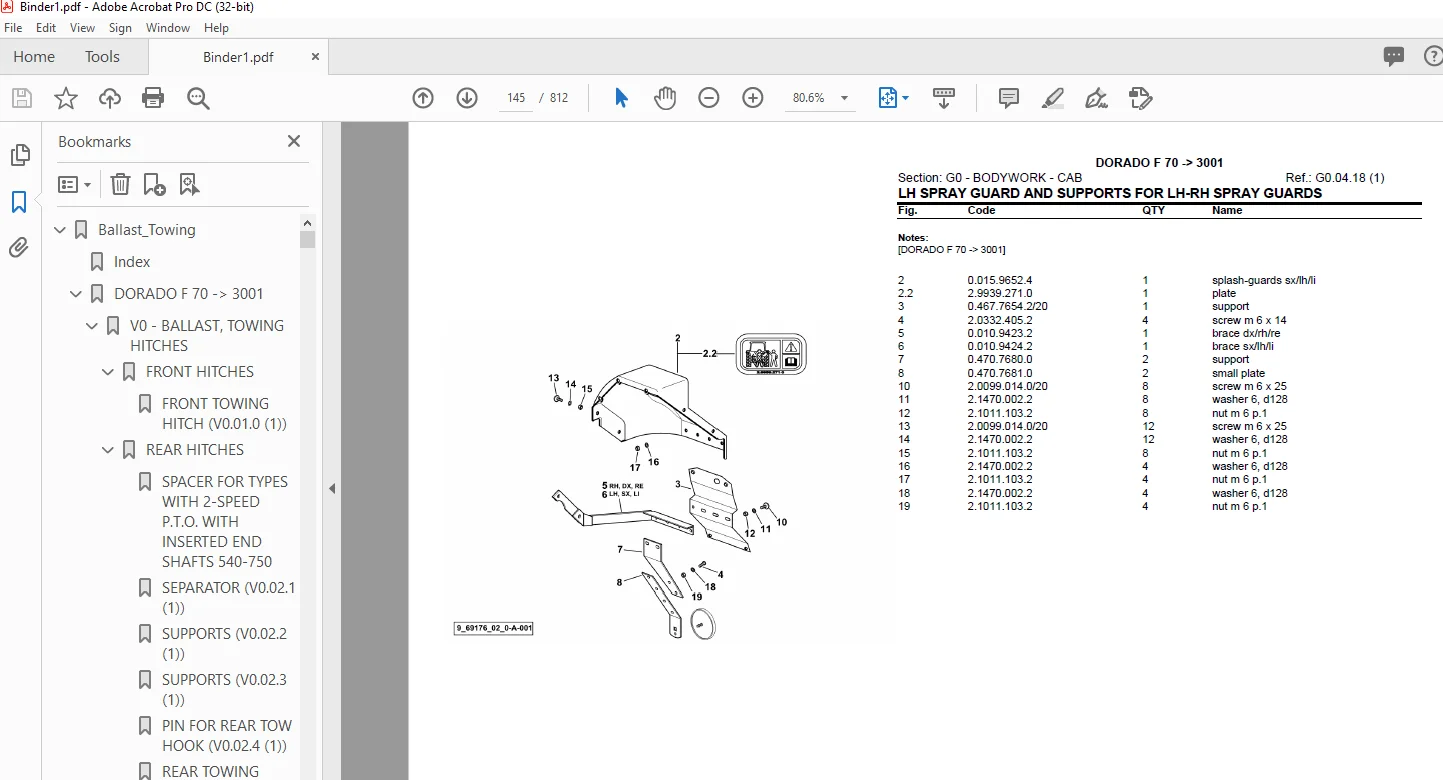Click the page number field showing 145
This screenshot has height=780, width=1443.
pyautogui.click(x=516, y=98)
